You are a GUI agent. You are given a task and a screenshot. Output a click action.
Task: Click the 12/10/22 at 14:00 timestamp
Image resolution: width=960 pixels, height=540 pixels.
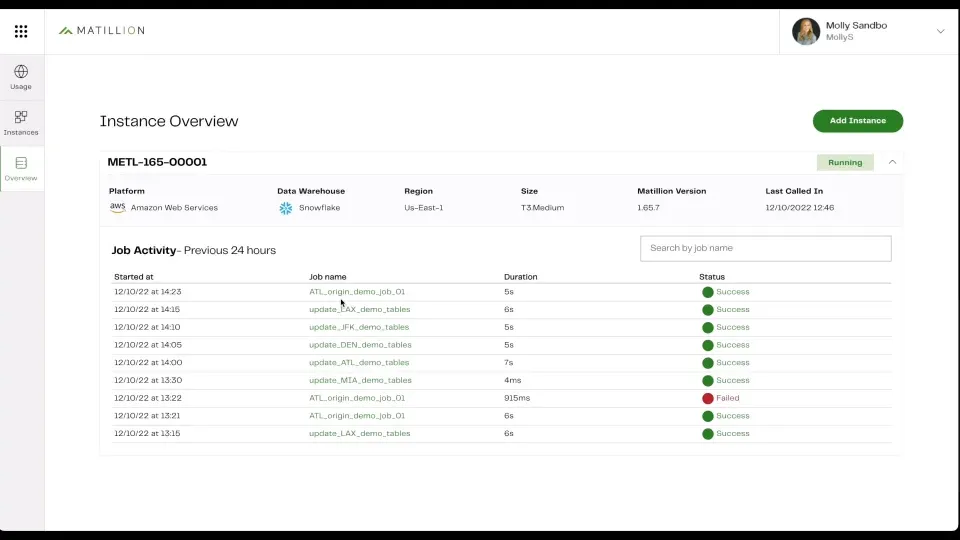[148, 362]
